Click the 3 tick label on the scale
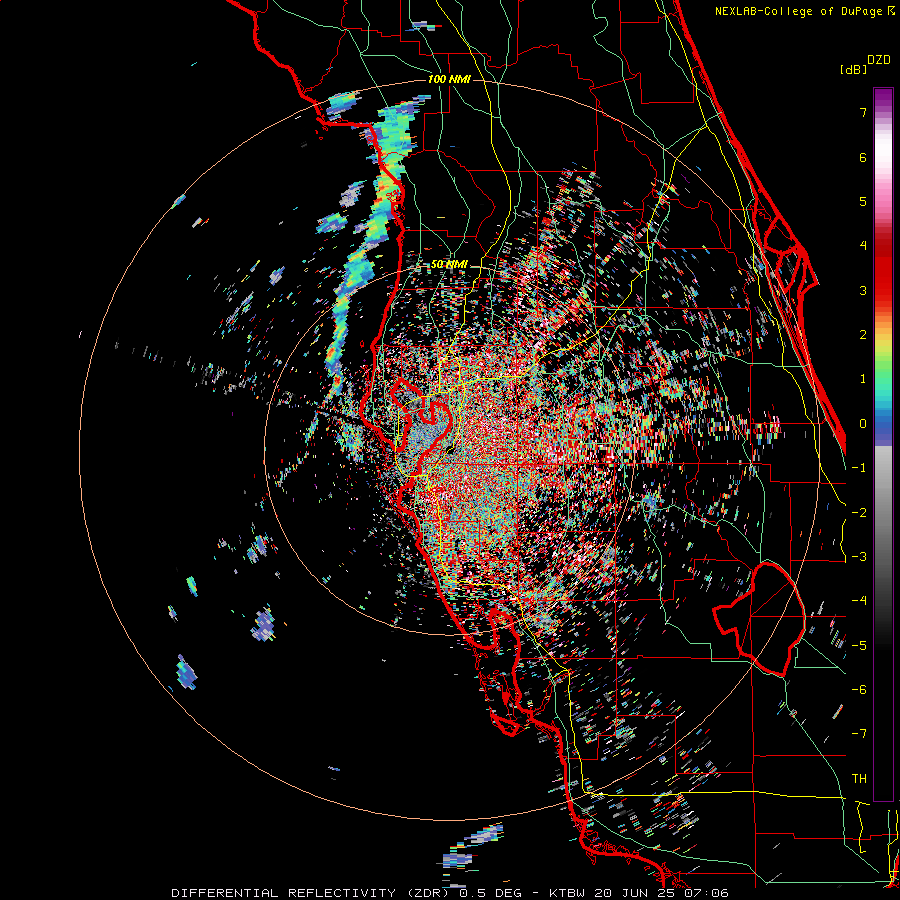Image resolution: width=900 pixels, height=900 pixels. [862, 290]
